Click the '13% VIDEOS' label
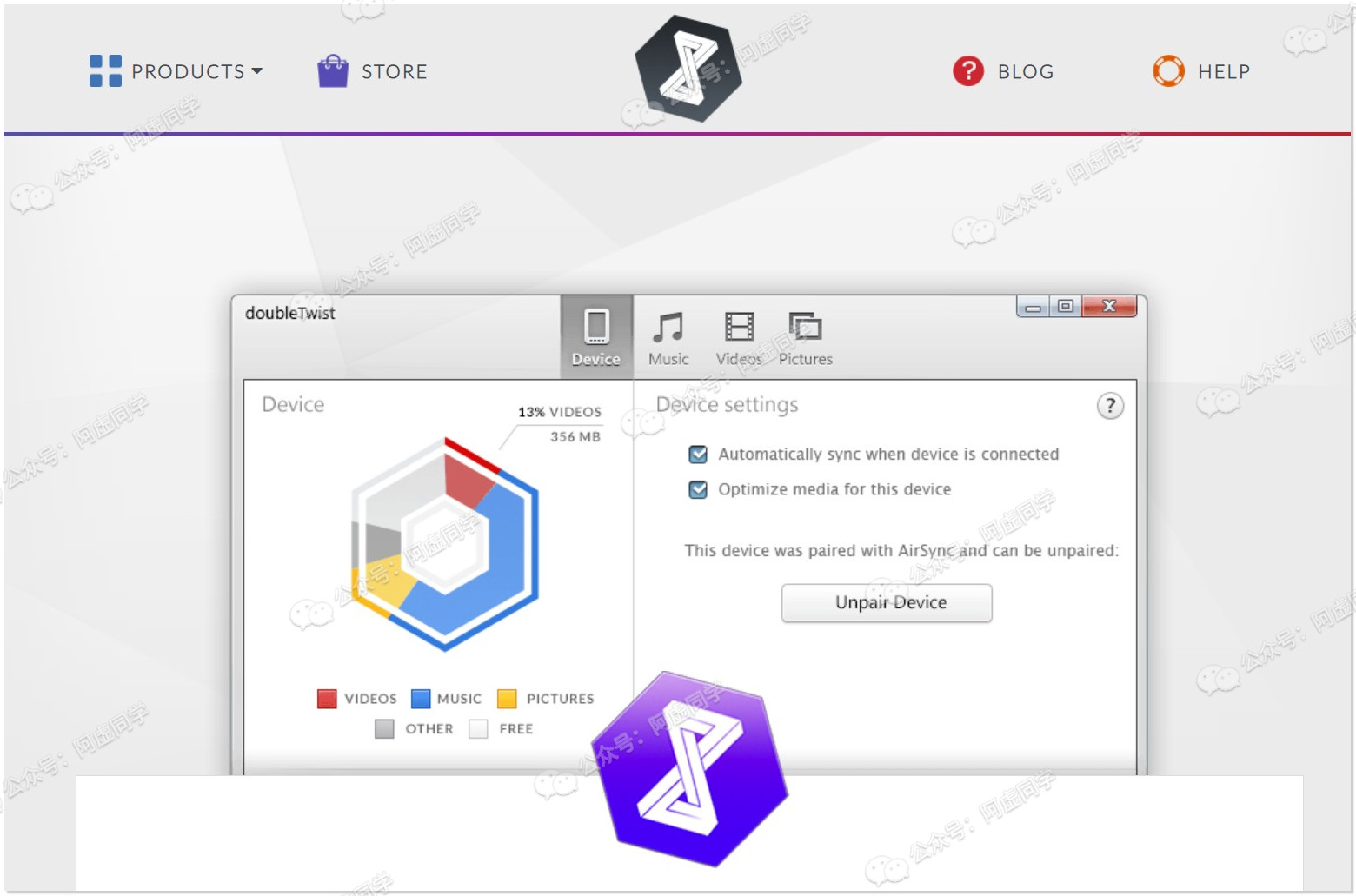This screenshot has width=1356, height=896. click(560, 412)
